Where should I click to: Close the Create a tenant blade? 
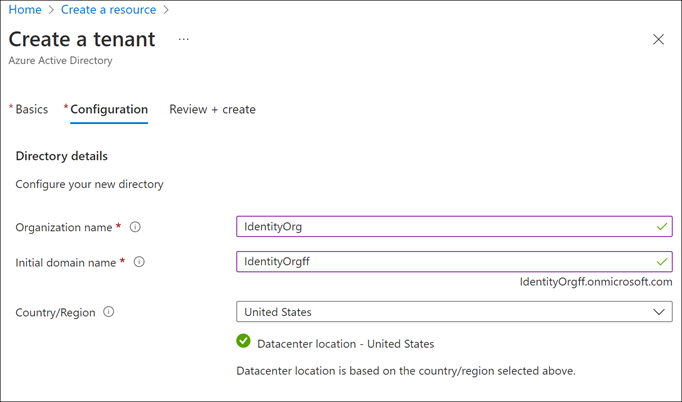(x=659, y=40)
